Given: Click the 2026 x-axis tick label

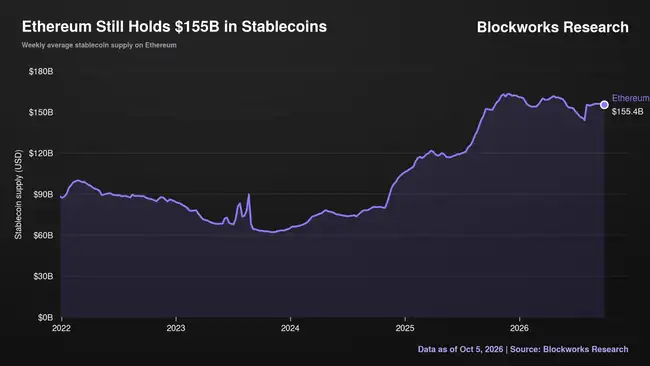Looking at the screenshot, I should 519,328.
